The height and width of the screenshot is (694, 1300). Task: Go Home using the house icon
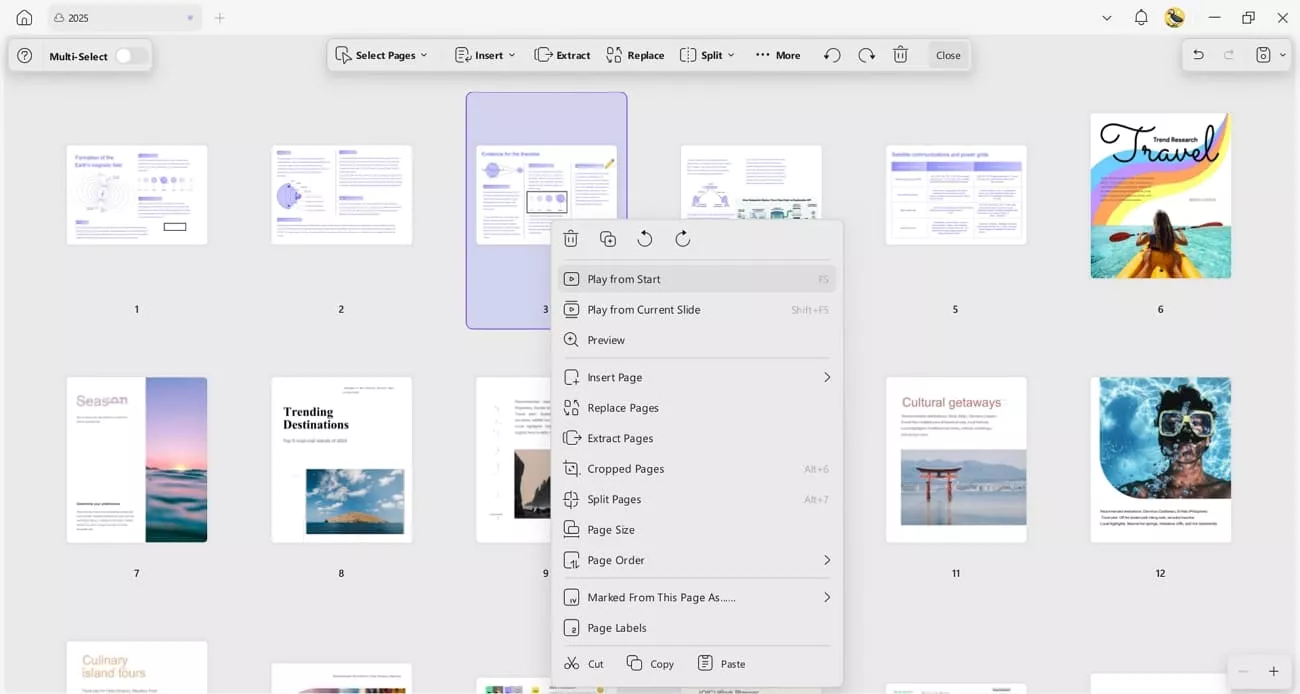click(23, 17)
